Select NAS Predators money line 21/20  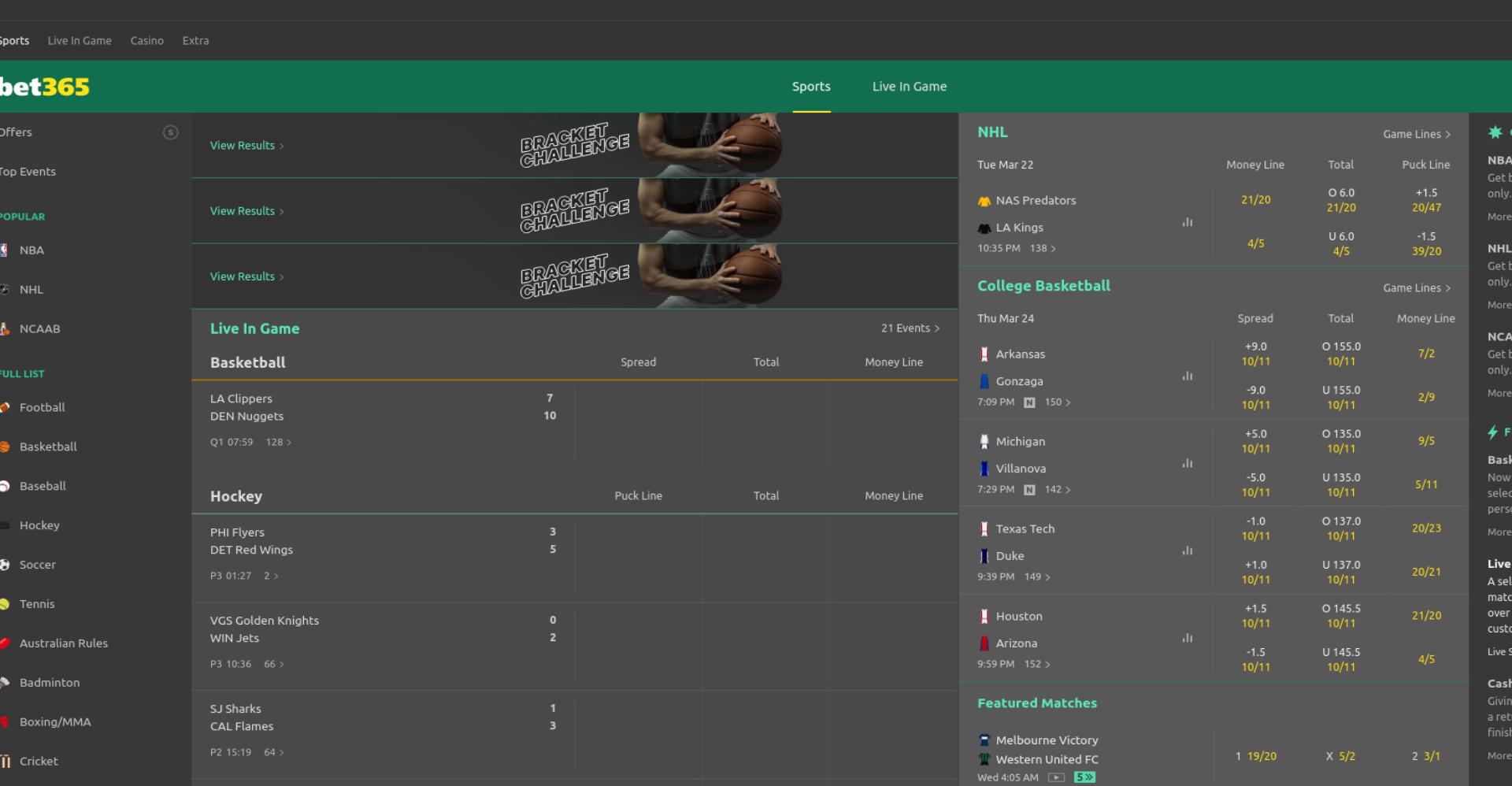coord(1255,200)
